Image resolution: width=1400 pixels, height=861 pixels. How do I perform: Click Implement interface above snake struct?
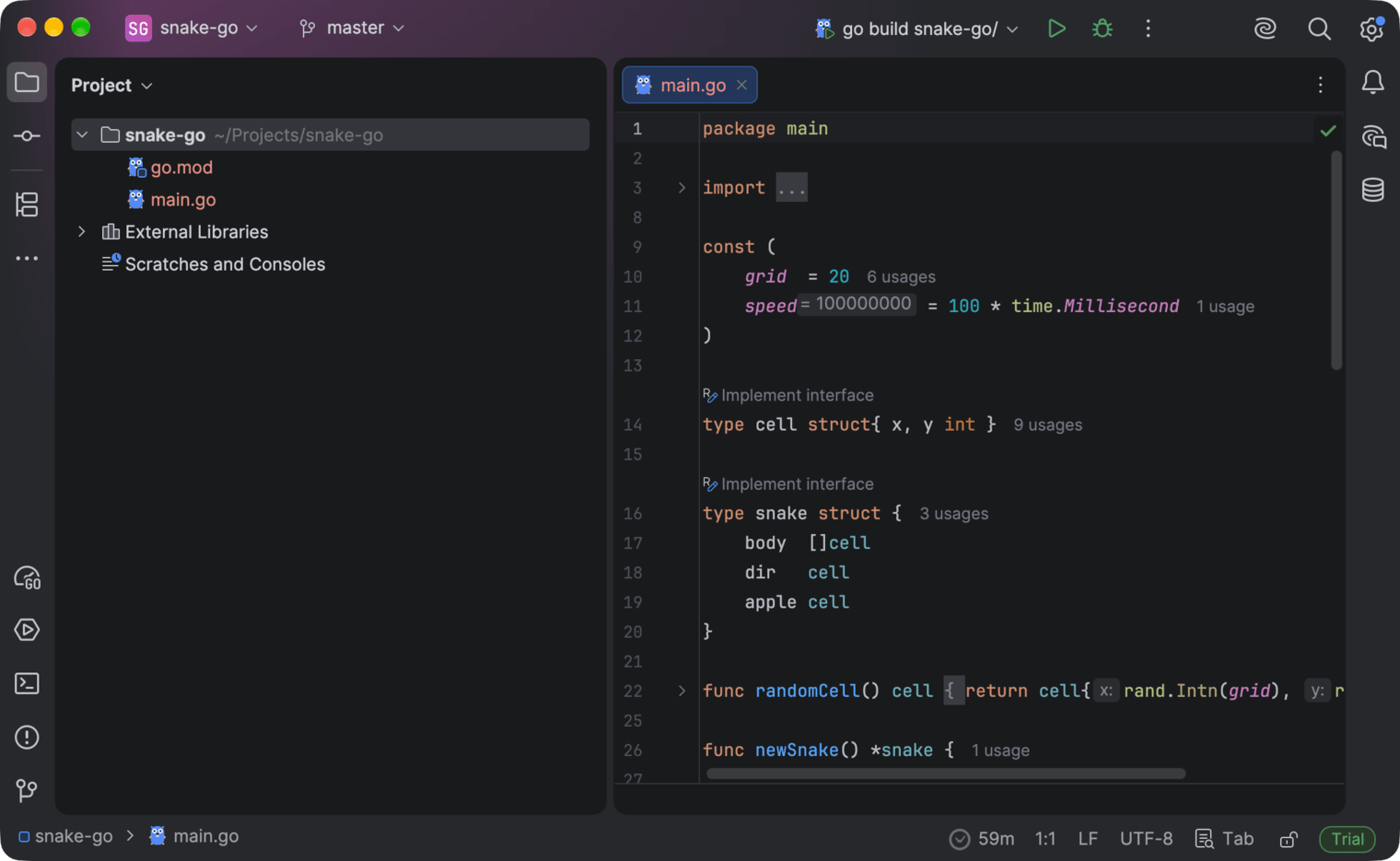point(798,484)
